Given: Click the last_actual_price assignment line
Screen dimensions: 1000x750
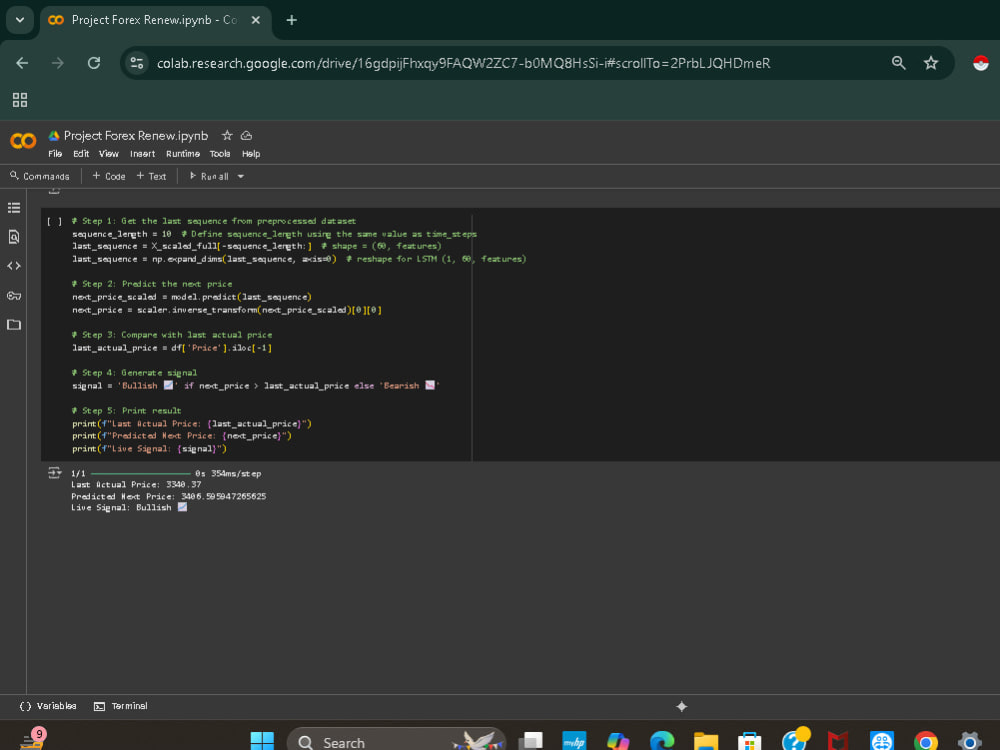Looking at the screenshot, I should pos(172,348).
